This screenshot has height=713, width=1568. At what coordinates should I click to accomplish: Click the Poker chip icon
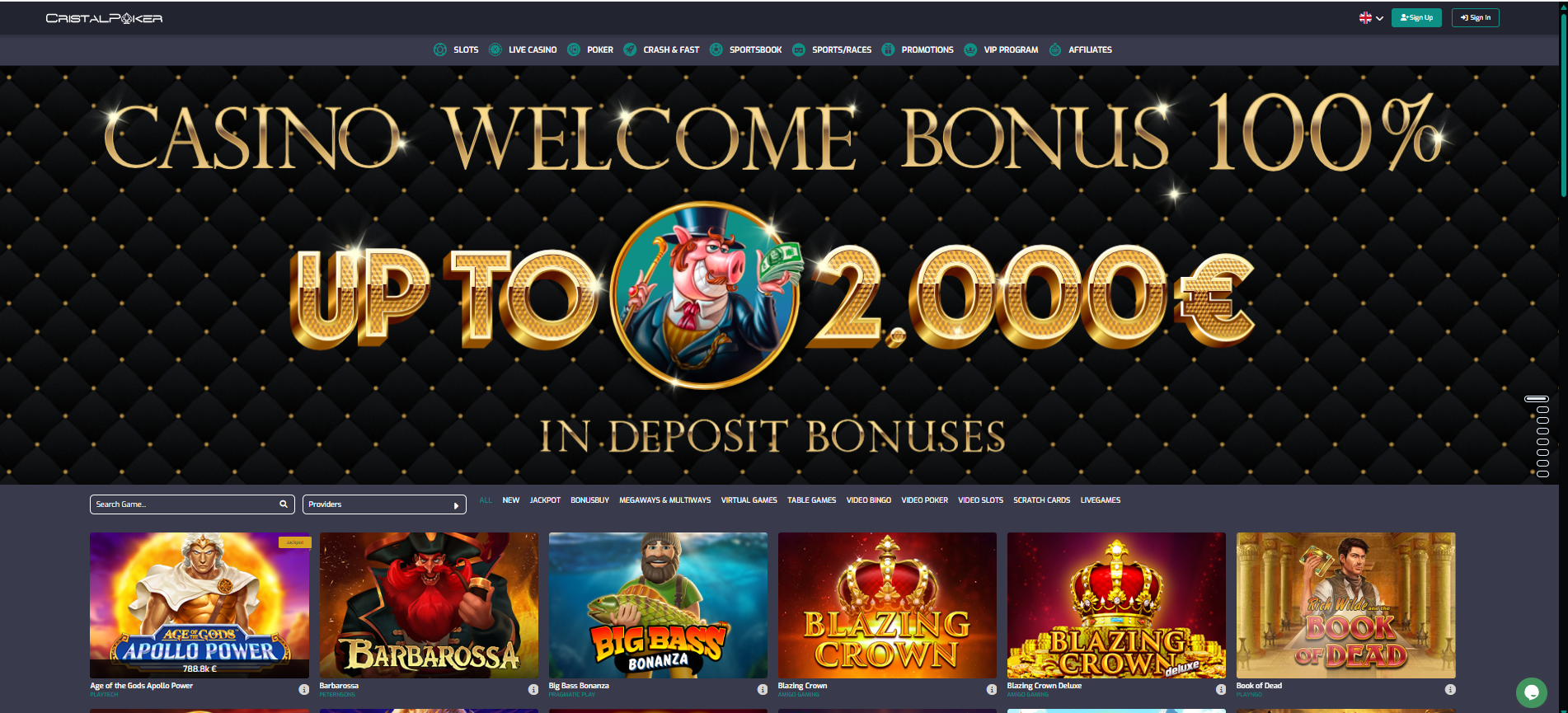[x=574, y=49]
